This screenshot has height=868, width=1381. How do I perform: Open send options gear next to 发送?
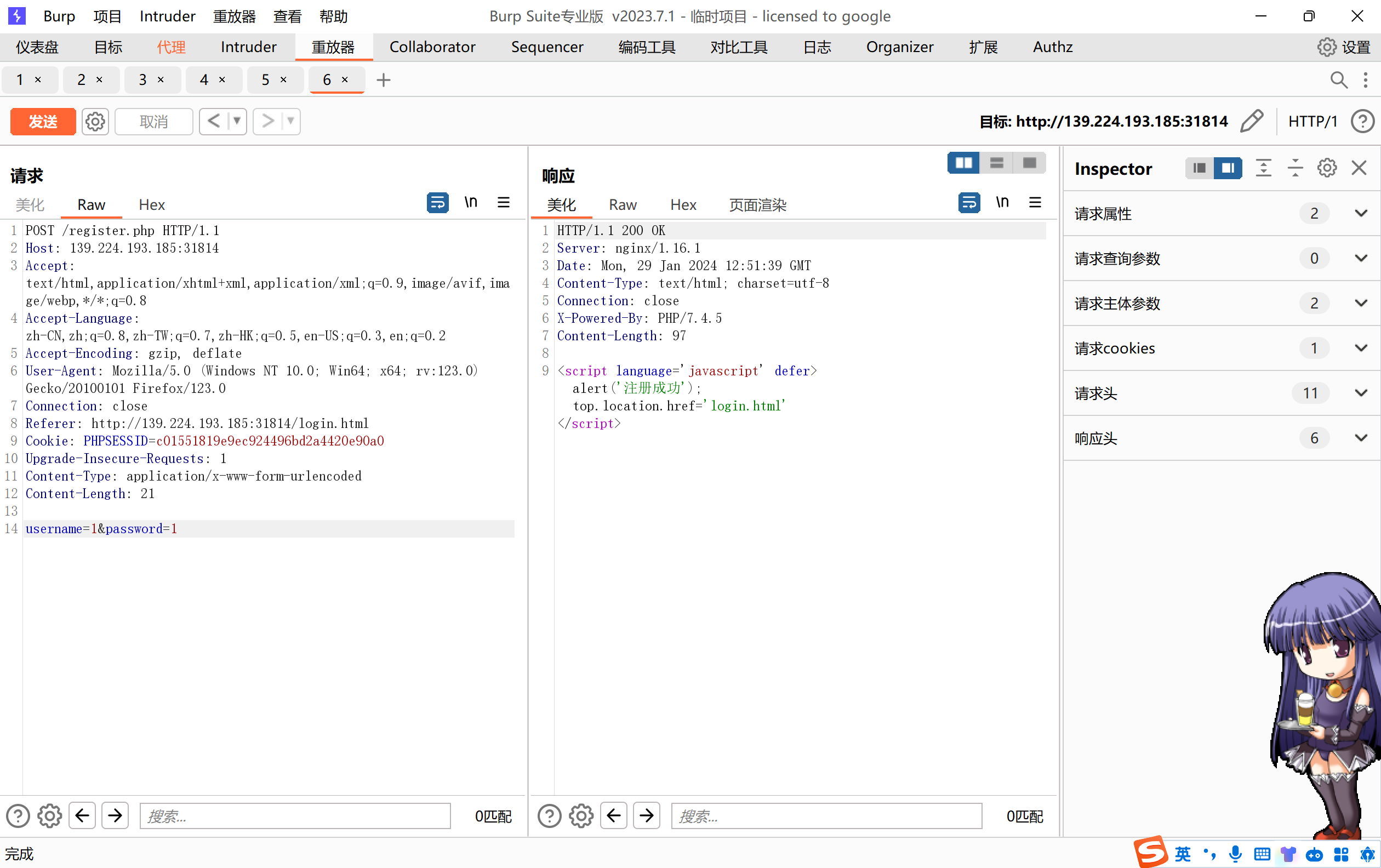[95, 122]
